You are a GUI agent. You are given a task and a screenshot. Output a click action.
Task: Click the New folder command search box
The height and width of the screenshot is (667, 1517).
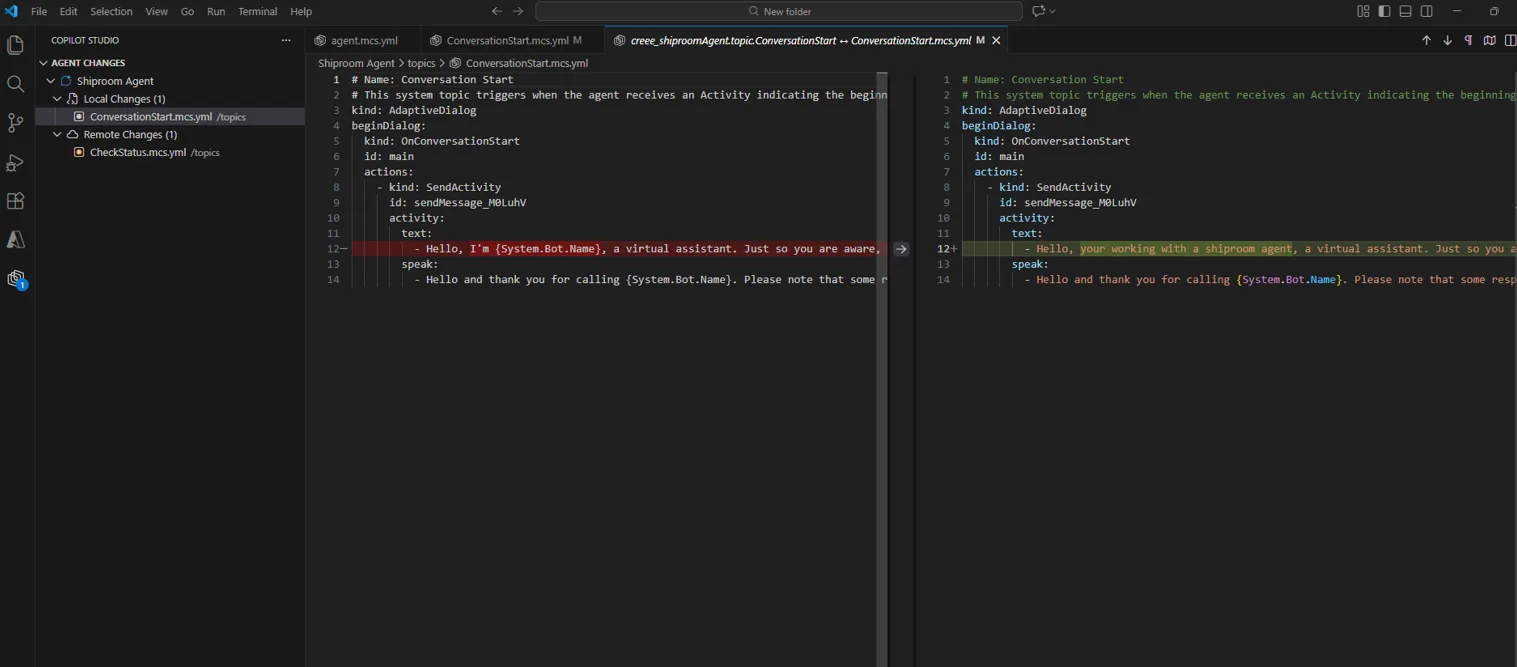pyautogui.click(x=778, y=11)
